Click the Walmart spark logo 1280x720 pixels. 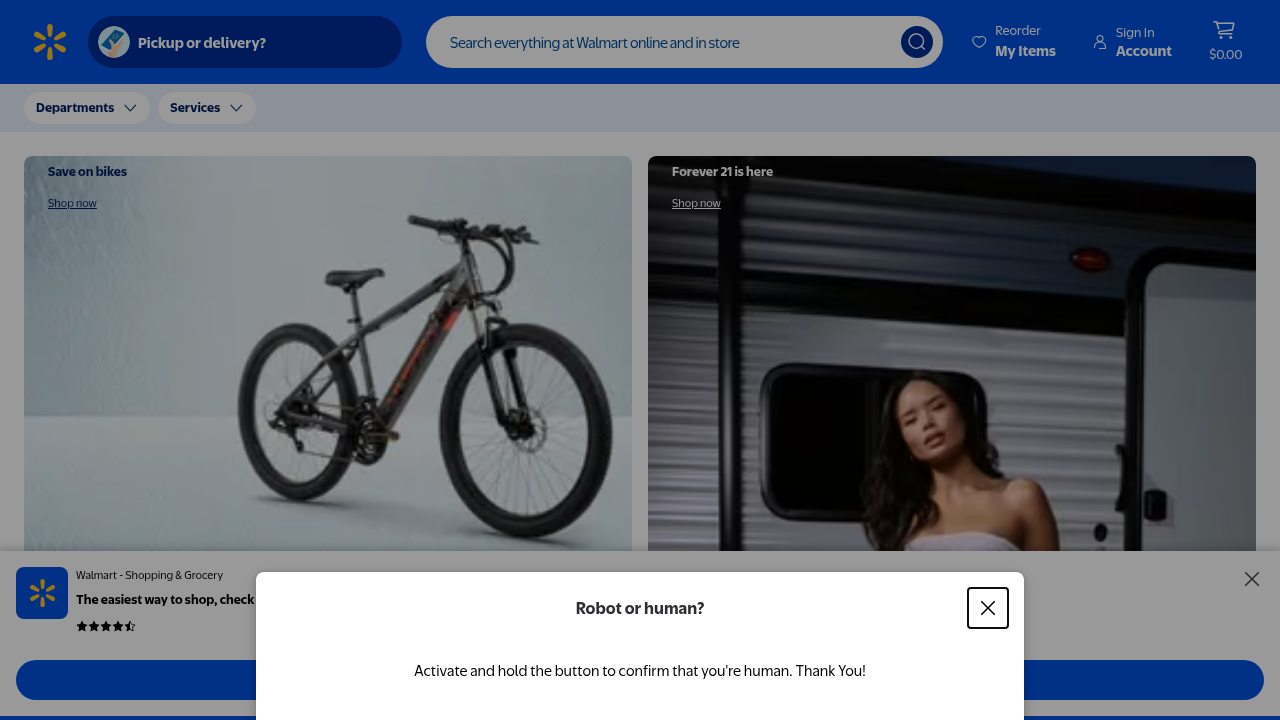point(49,42)
